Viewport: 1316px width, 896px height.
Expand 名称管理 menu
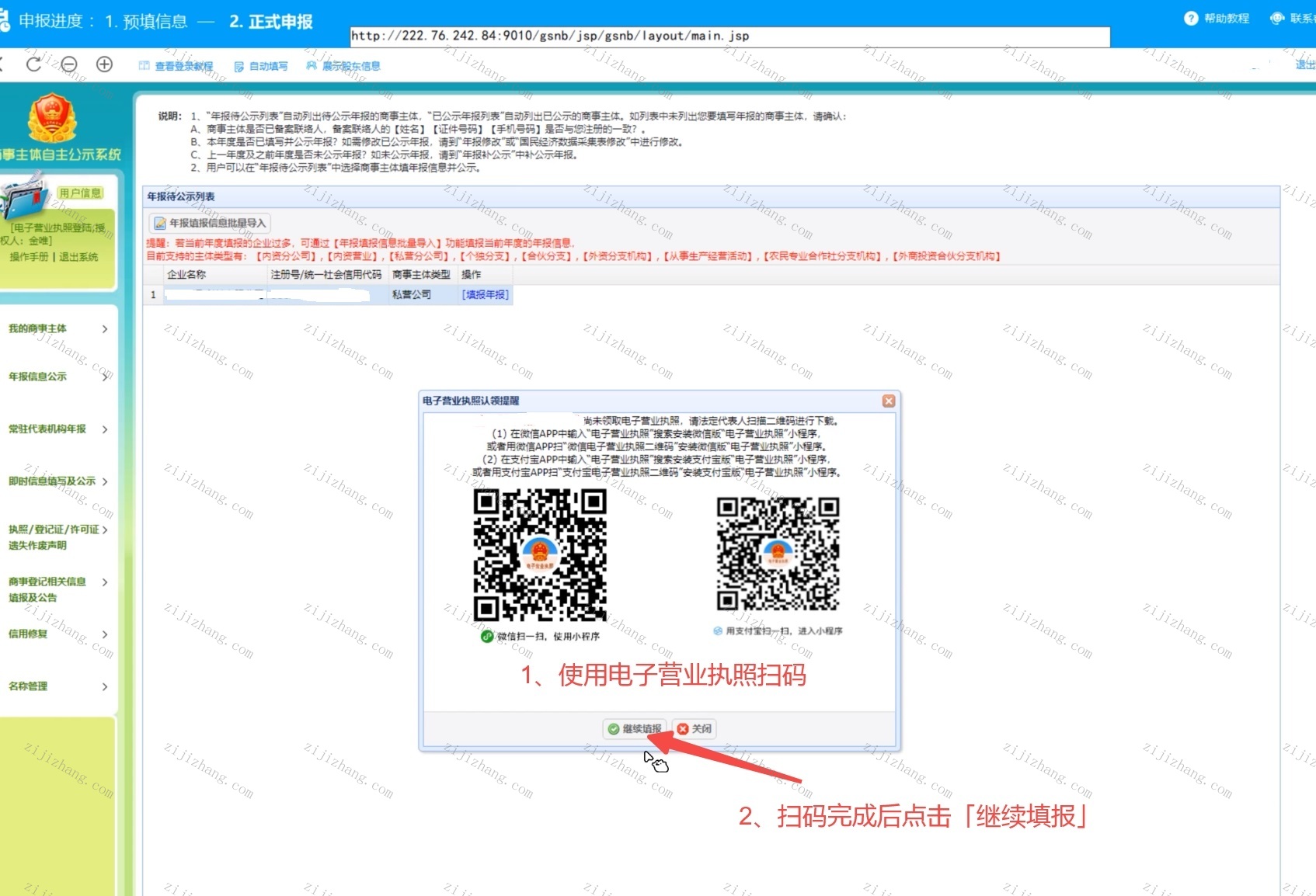pyautogui.click(x=58, y=686)
